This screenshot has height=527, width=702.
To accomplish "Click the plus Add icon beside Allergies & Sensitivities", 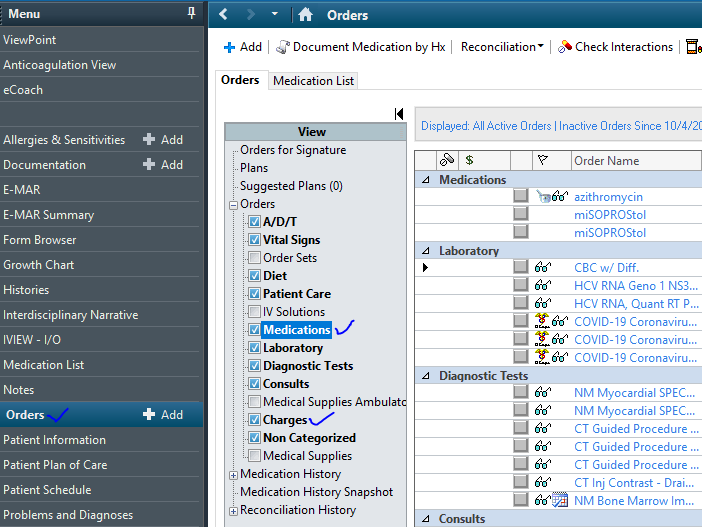I will pos(149,140).
